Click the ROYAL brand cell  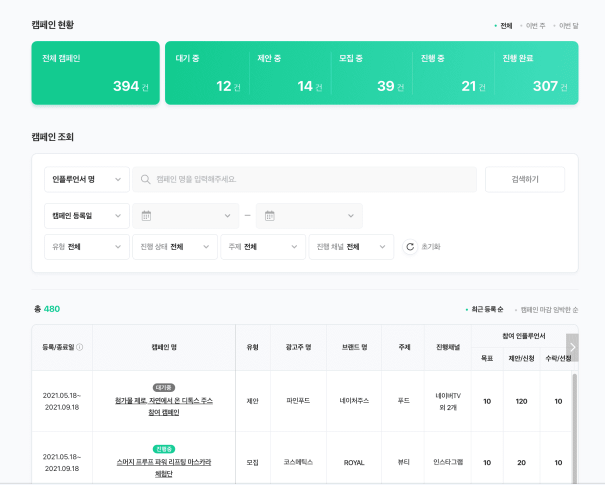354,463
